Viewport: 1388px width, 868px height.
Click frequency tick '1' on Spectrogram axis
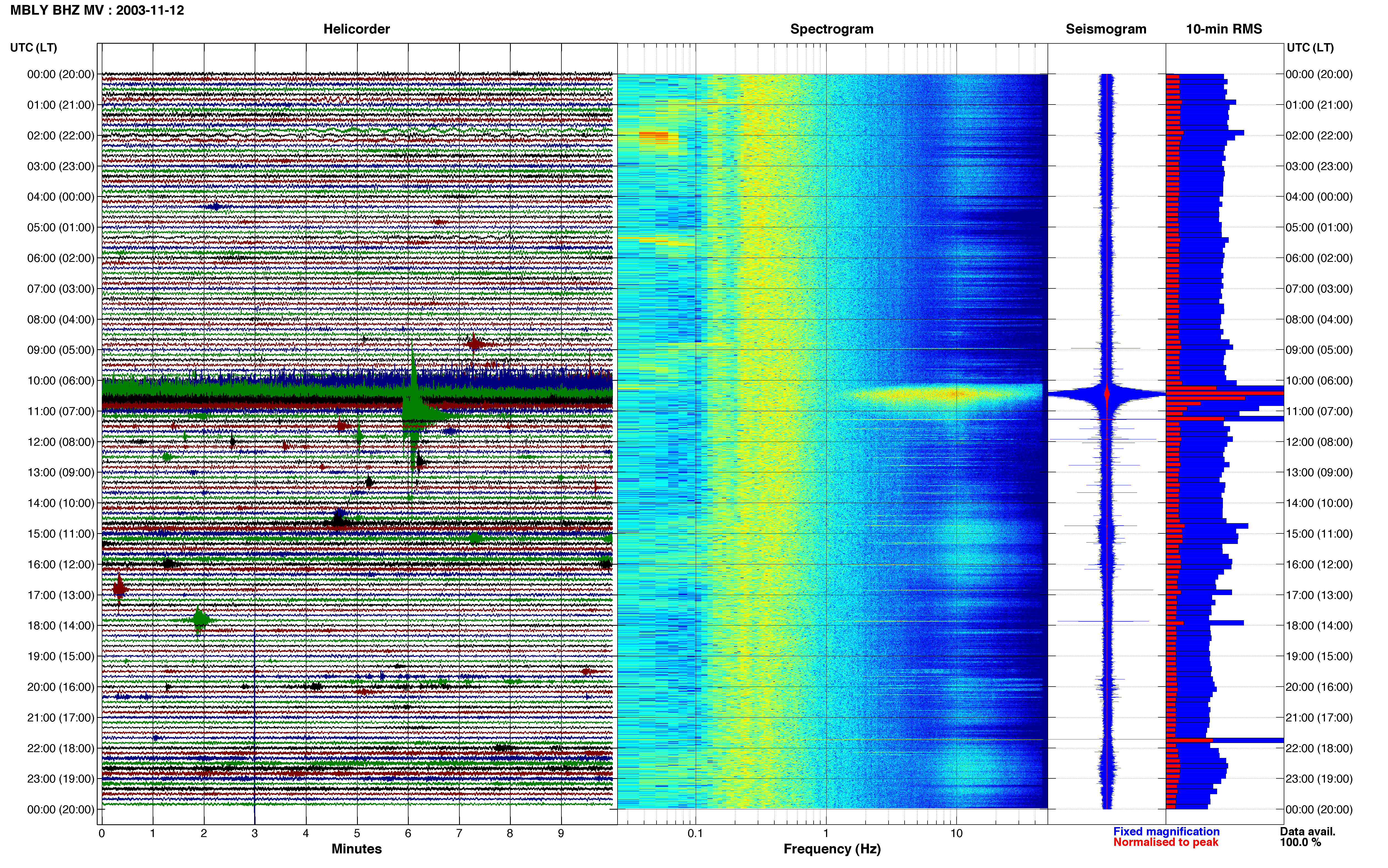point(826,833)
